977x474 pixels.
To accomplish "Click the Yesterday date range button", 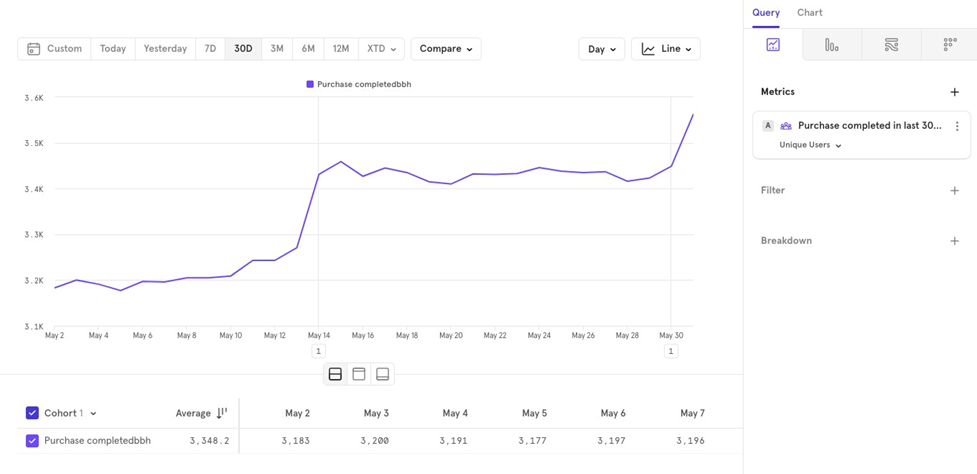I will 165,49.
